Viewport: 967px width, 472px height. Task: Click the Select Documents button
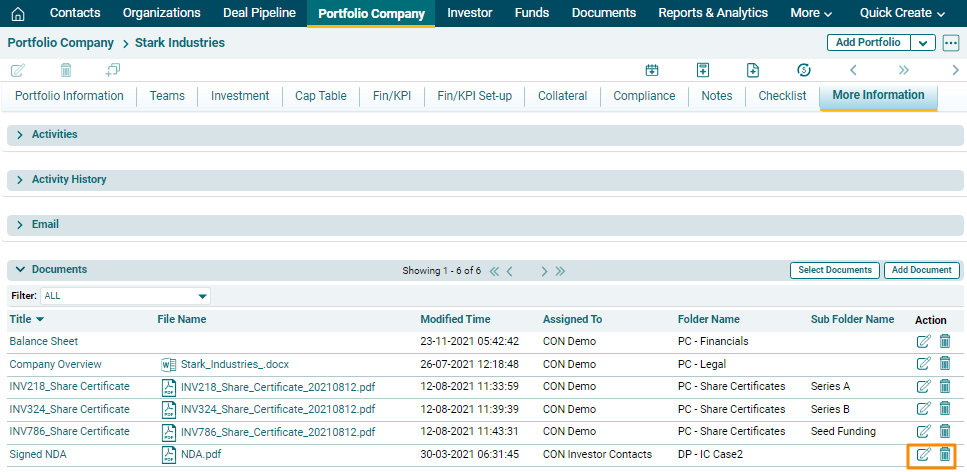834,270
